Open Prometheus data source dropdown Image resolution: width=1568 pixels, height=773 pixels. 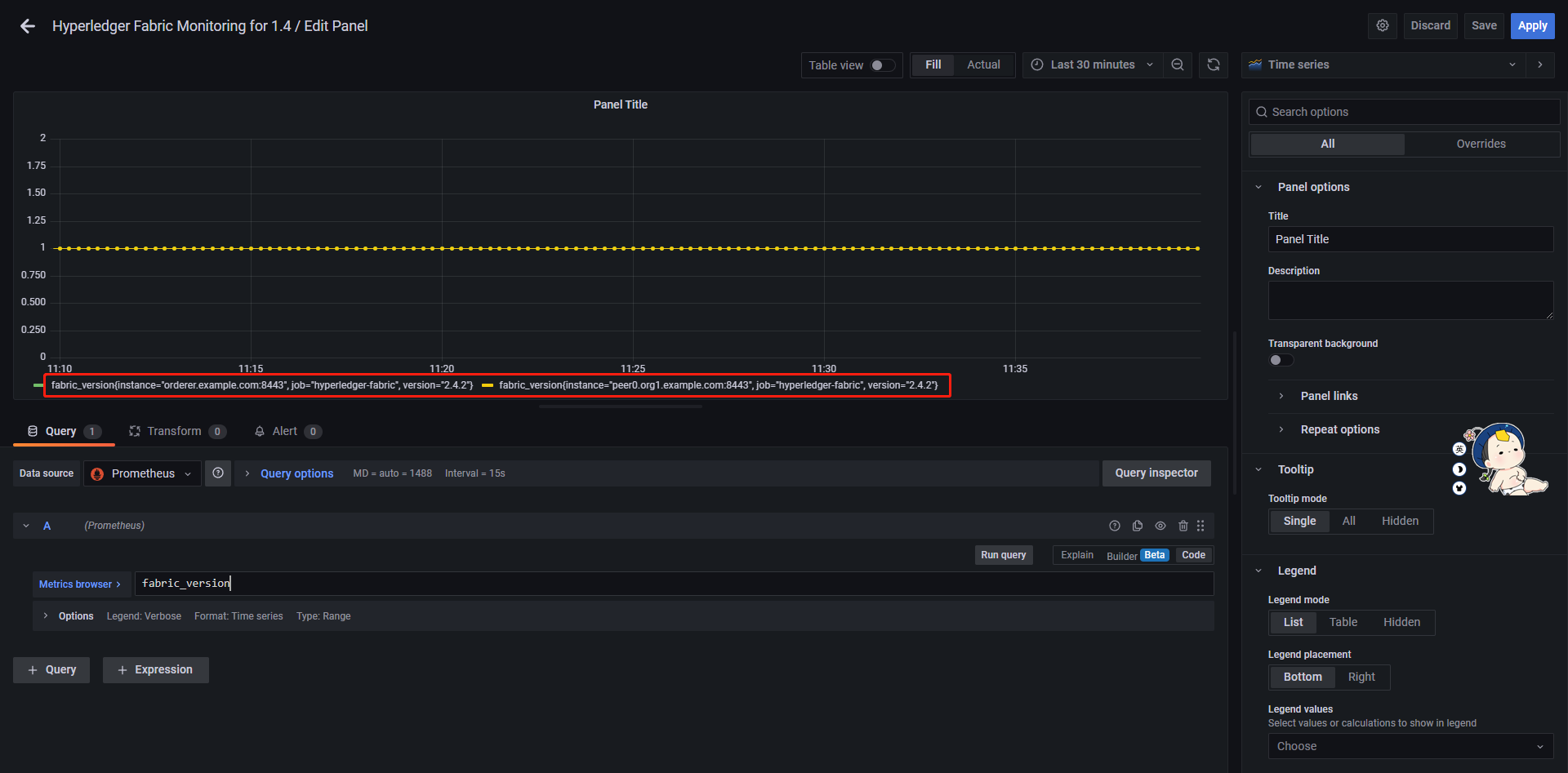coord(142,473)
